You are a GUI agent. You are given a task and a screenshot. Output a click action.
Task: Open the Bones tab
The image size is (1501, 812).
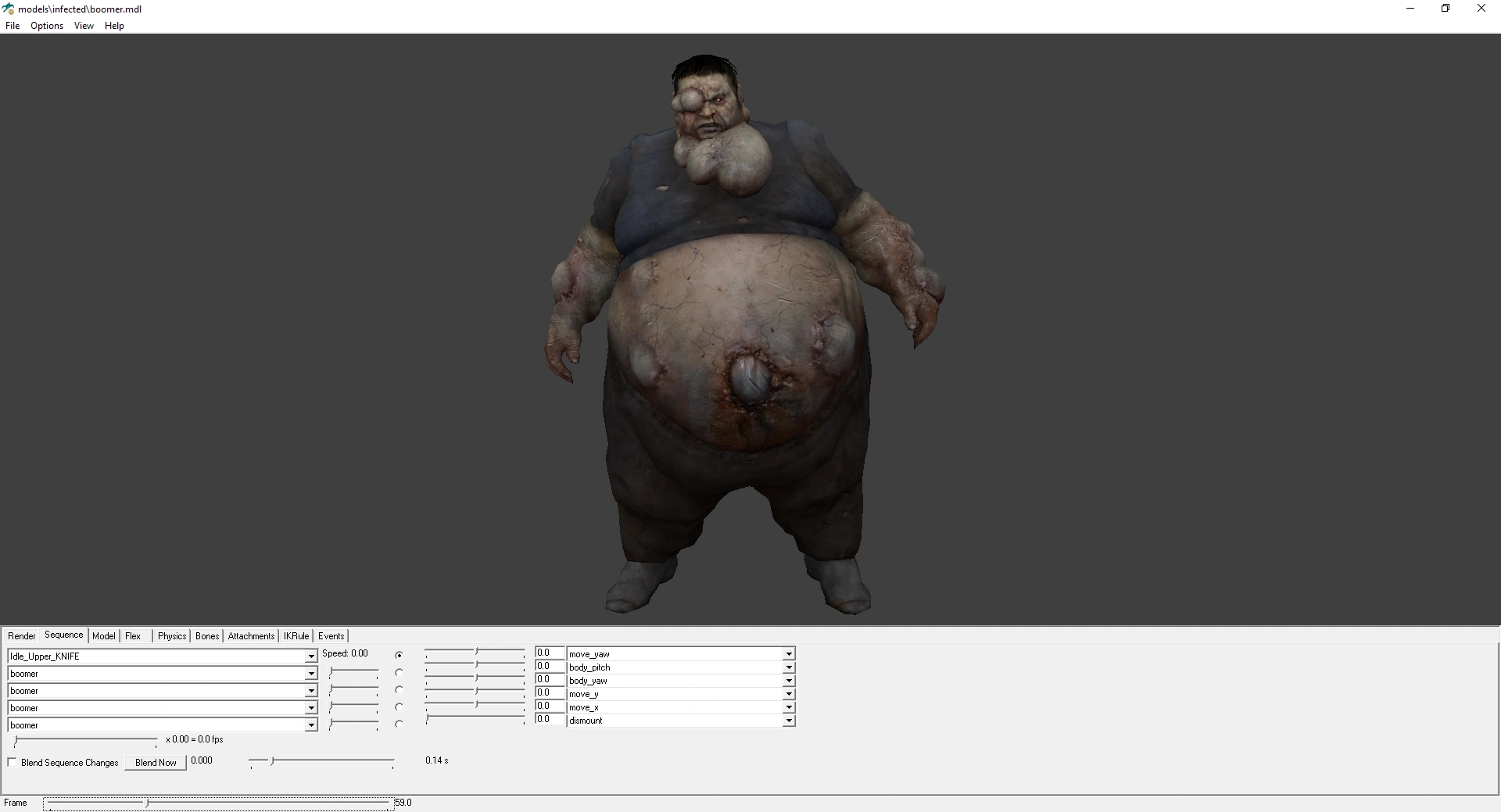click(207, 636)
